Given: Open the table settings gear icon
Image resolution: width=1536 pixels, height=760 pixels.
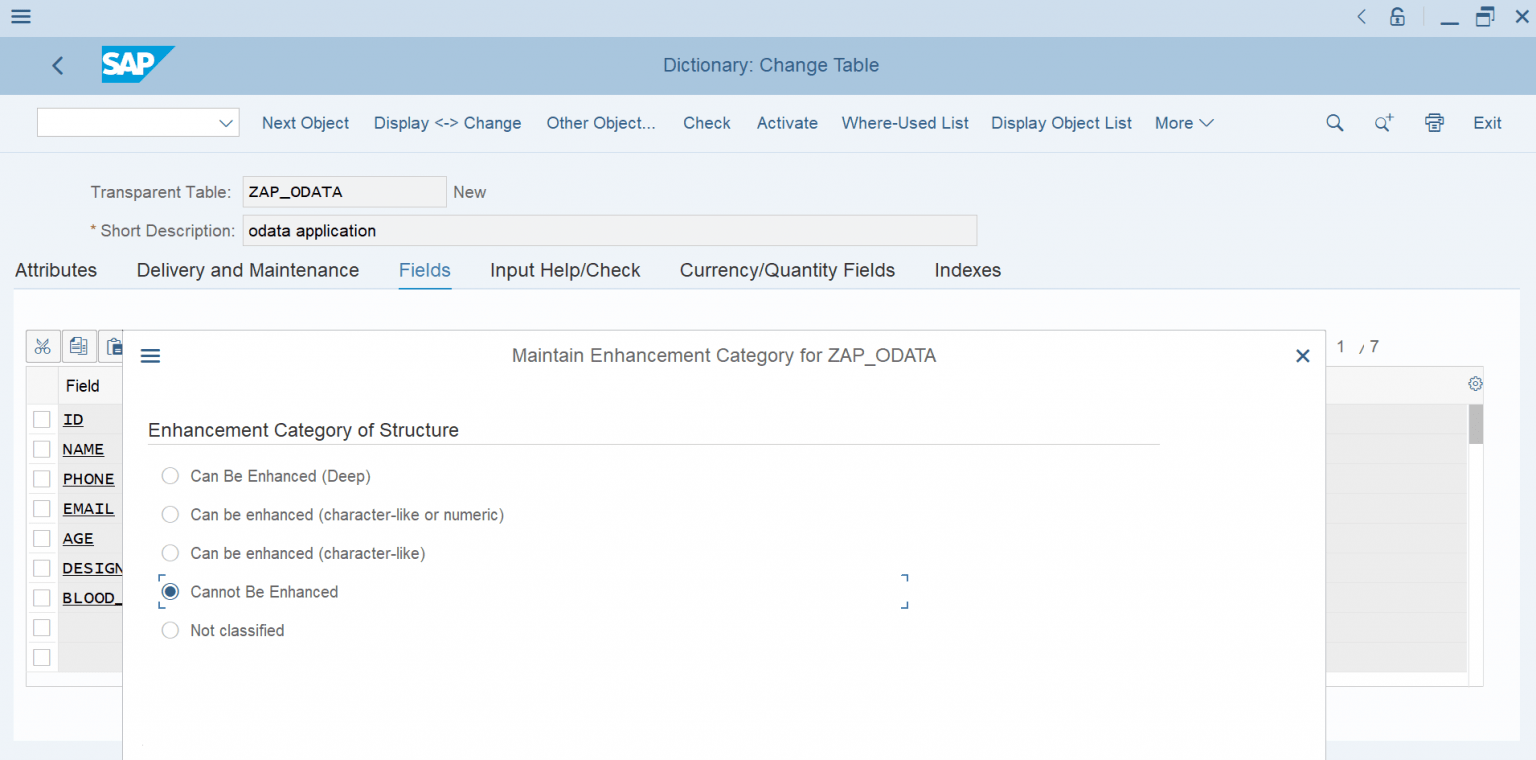Looking at the screenshot, I should pyautogui.click(x=1475, y=383).
